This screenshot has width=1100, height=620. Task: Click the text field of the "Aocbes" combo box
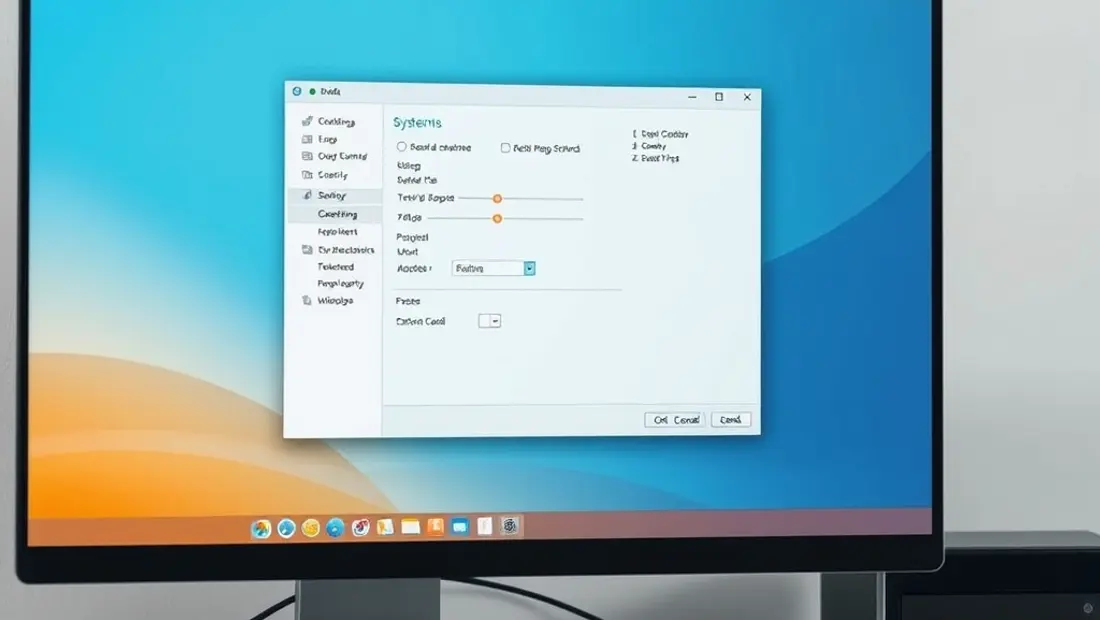pyautogui.click(x=488, y=268)
